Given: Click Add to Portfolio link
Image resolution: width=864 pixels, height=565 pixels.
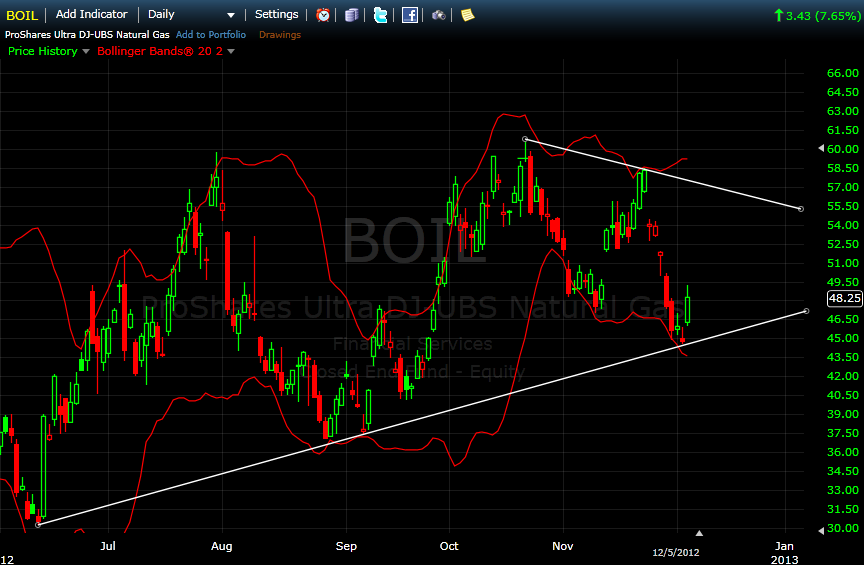Looking at the screenshot, I should coord(210,35).
